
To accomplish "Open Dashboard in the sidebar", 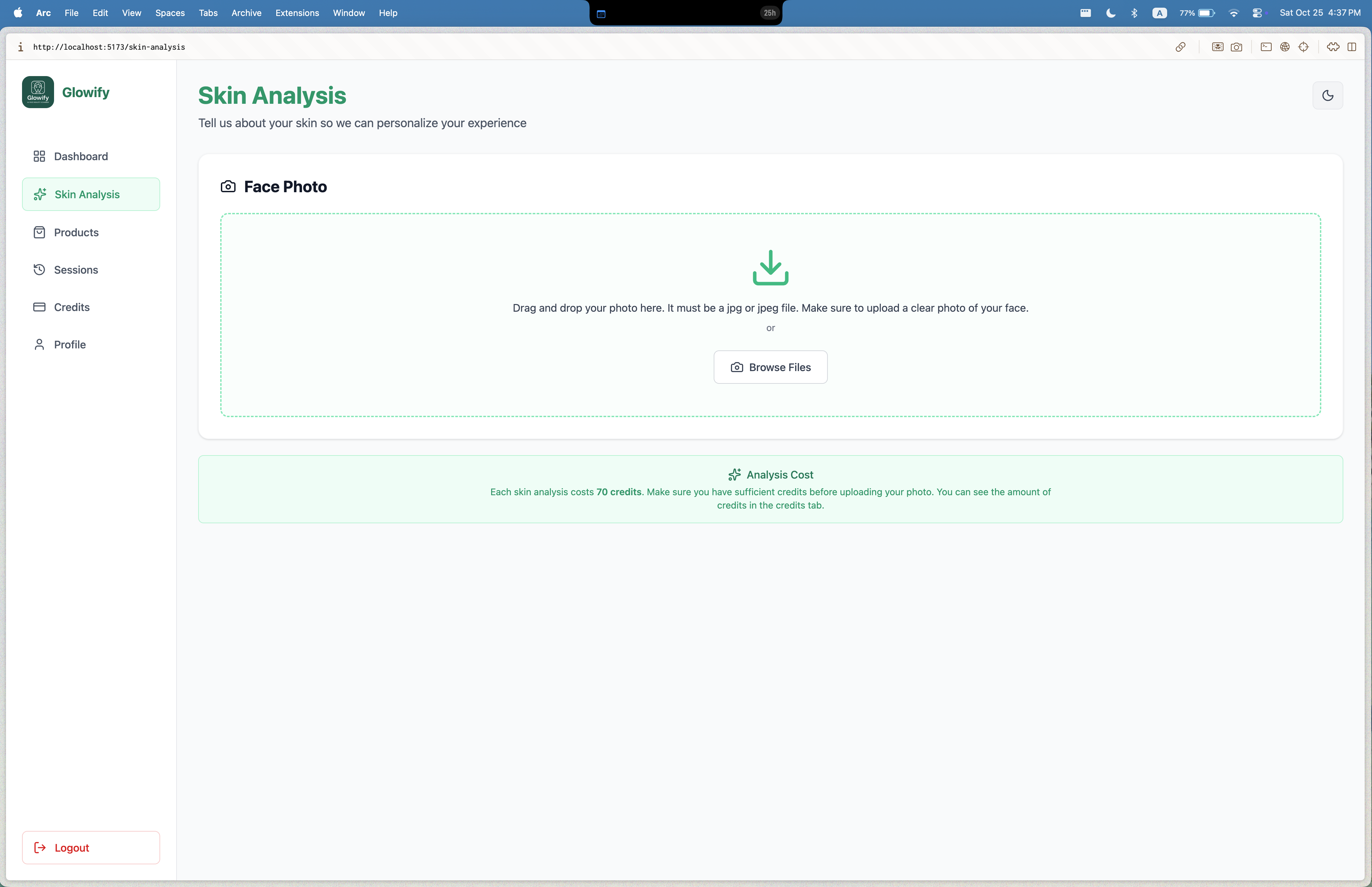I will click(x=81, y=157).
